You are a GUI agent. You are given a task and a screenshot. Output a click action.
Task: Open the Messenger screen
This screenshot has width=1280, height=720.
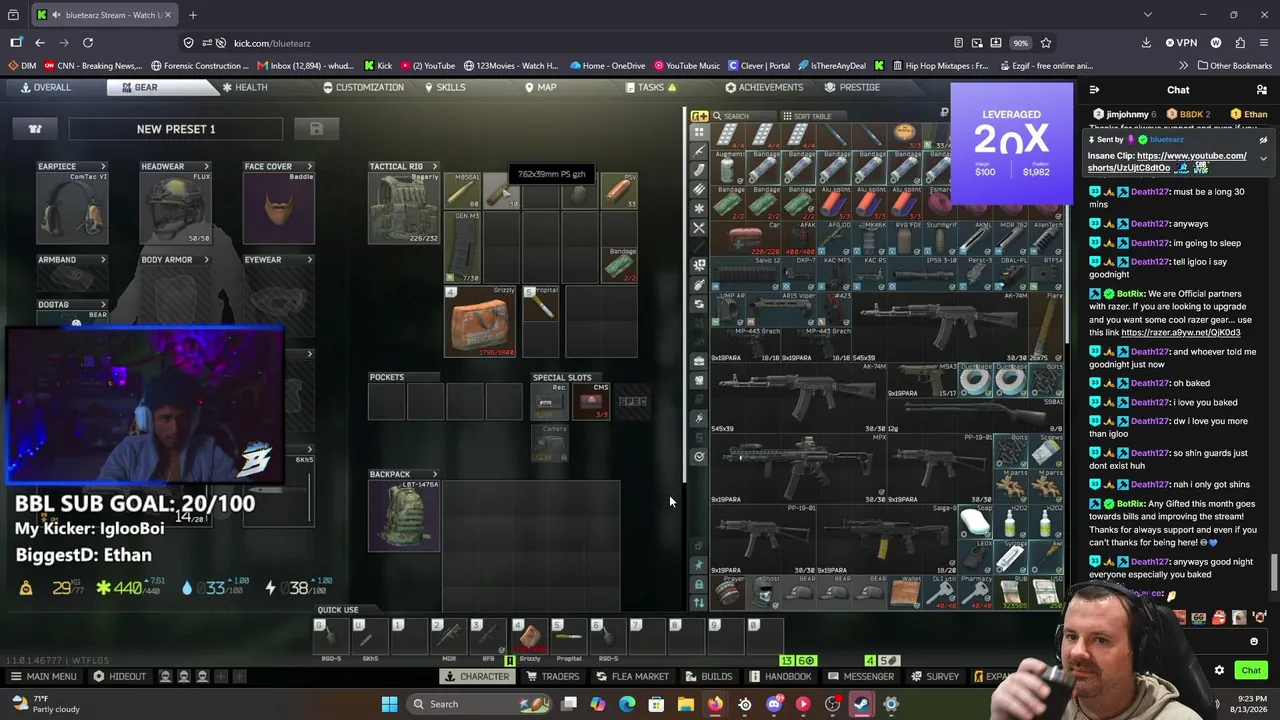861,676
